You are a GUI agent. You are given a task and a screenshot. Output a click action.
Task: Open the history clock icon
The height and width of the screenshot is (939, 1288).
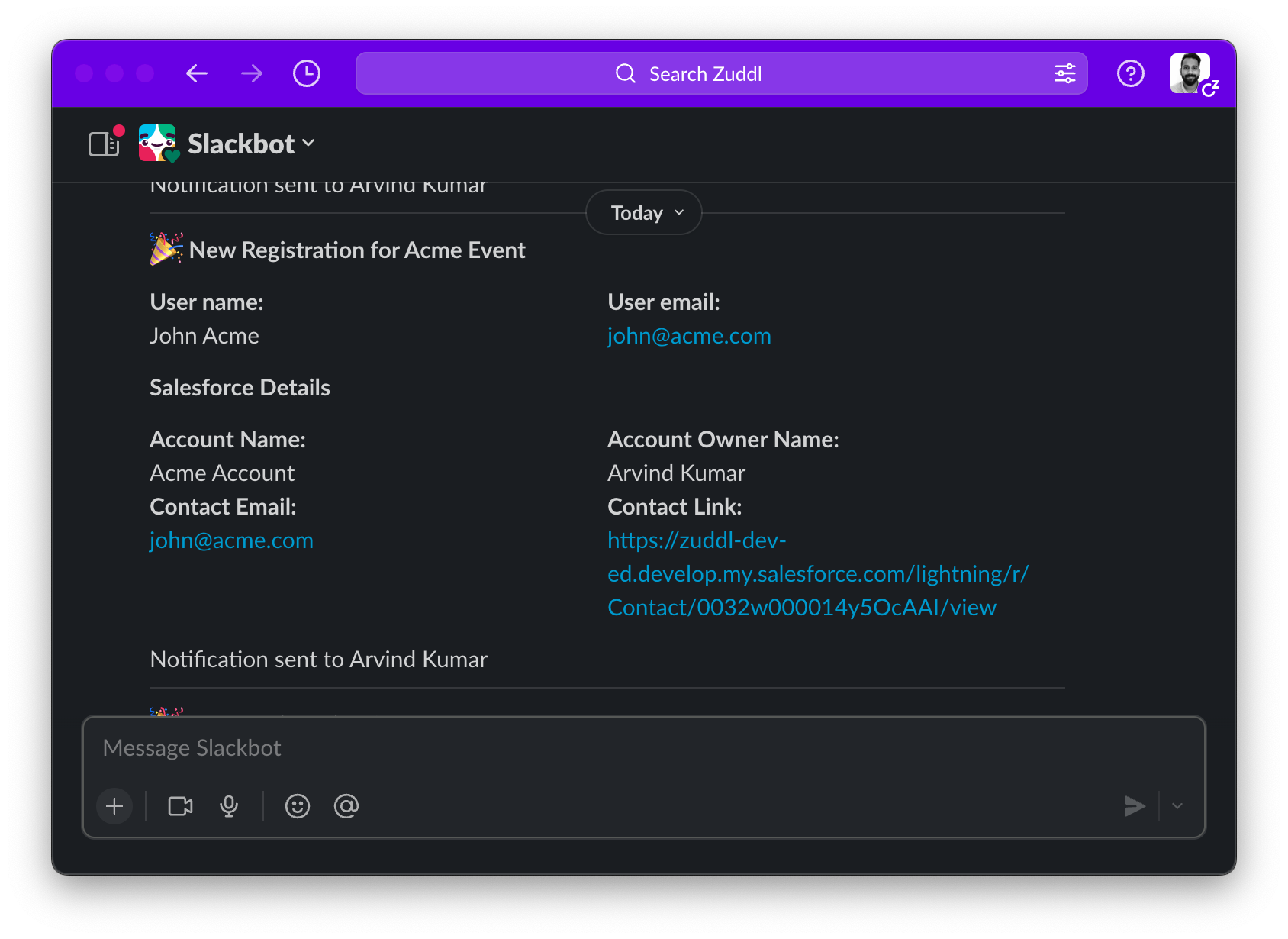tap(307, 73)
